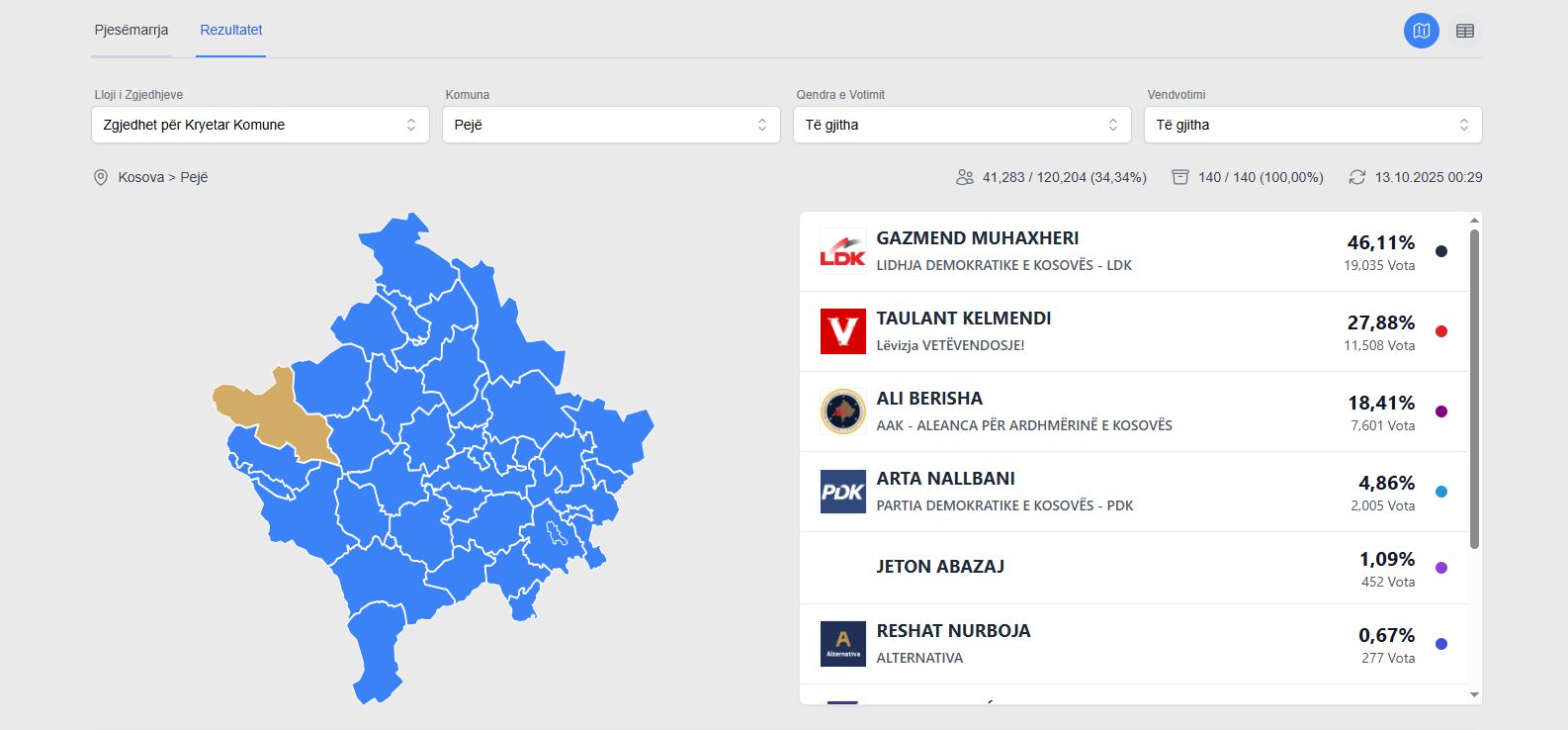Image resolution: width=1568 pixels, height=730 pixels.
Task: Click the Alternativa party logo
Action: 842,644
